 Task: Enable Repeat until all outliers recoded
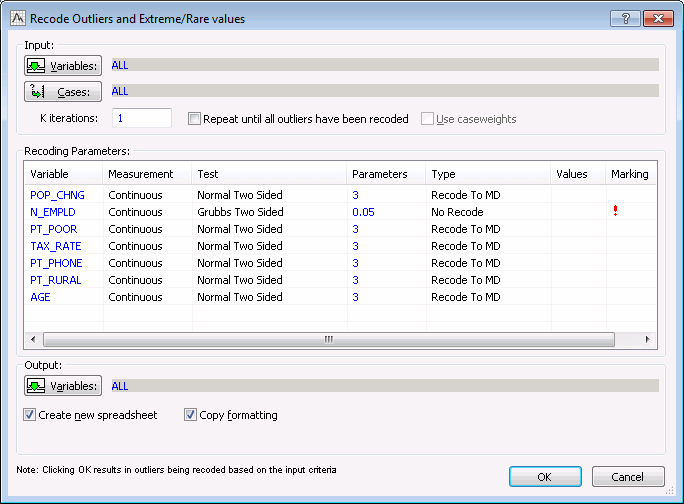click(195, 119)
